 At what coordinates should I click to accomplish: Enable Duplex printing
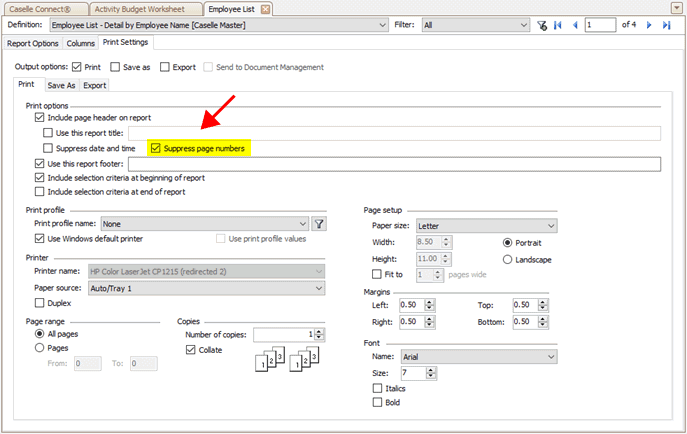click(39, 303)
